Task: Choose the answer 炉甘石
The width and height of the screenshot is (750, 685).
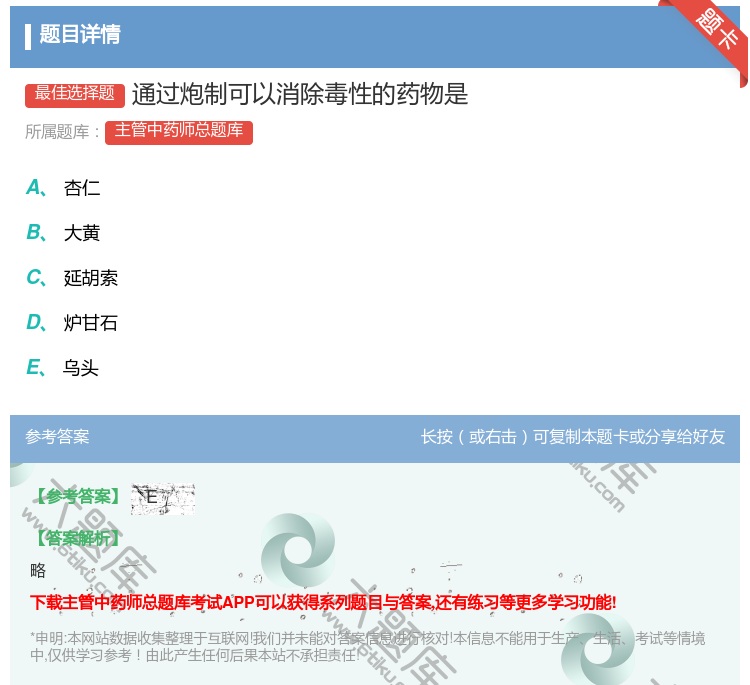Action: pyautogui.click(x=90, y=323)
